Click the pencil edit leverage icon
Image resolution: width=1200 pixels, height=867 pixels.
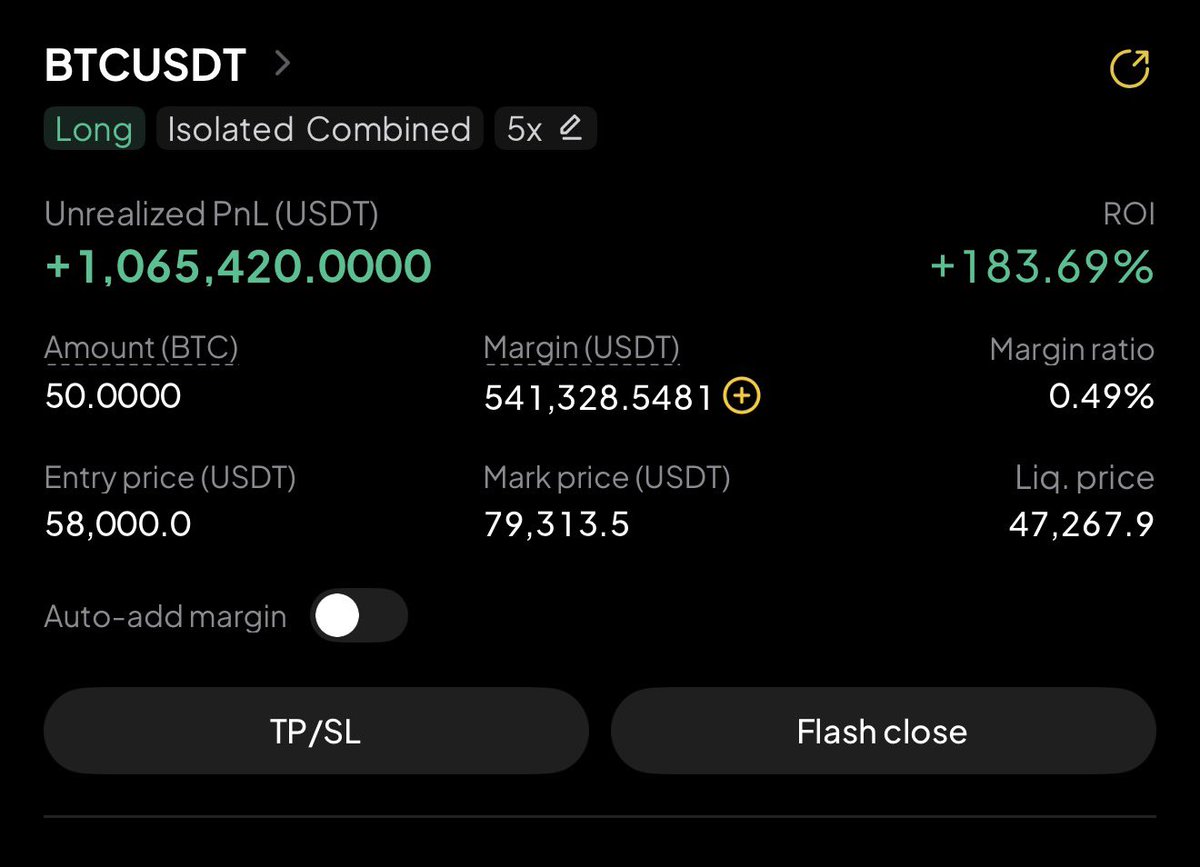pyautogui.click(x=570, y=128)
